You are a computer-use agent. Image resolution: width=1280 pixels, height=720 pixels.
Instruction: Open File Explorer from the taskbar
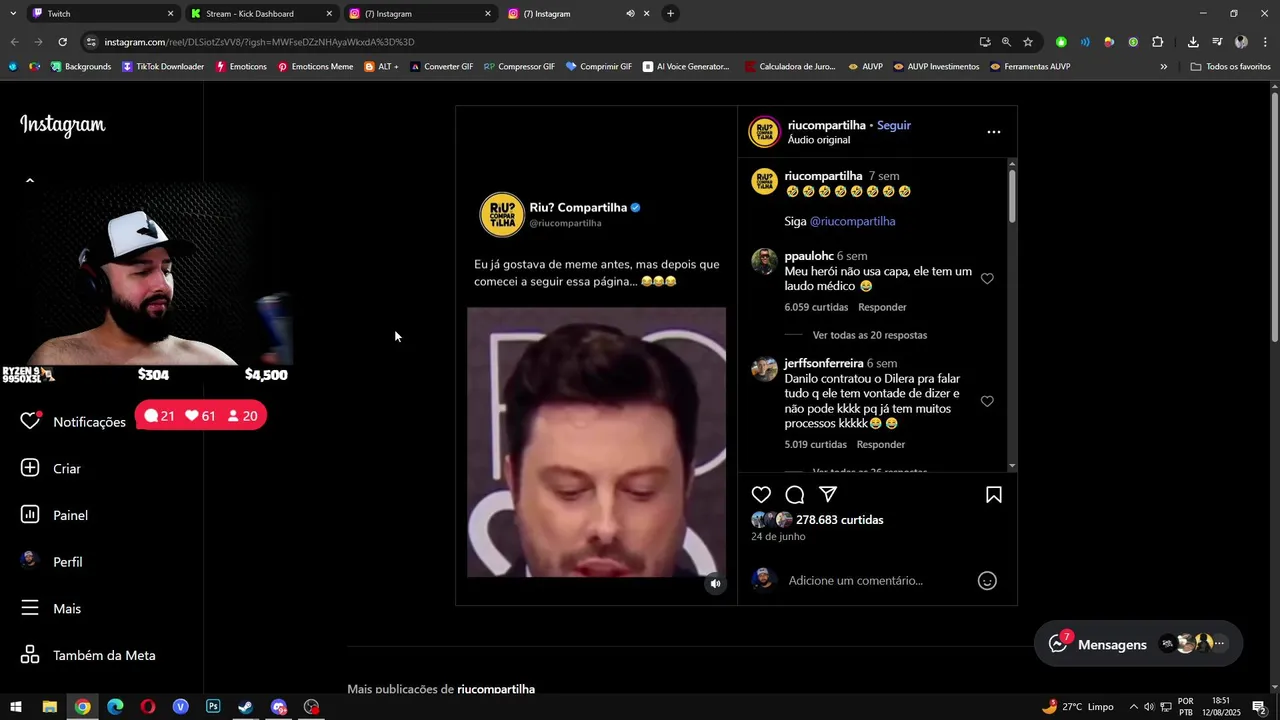click(49, 707)
